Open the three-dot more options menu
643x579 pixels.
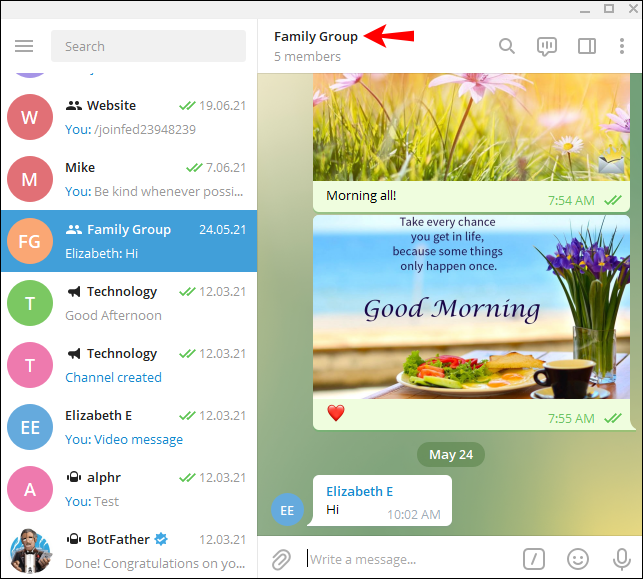tap(623, 46)
